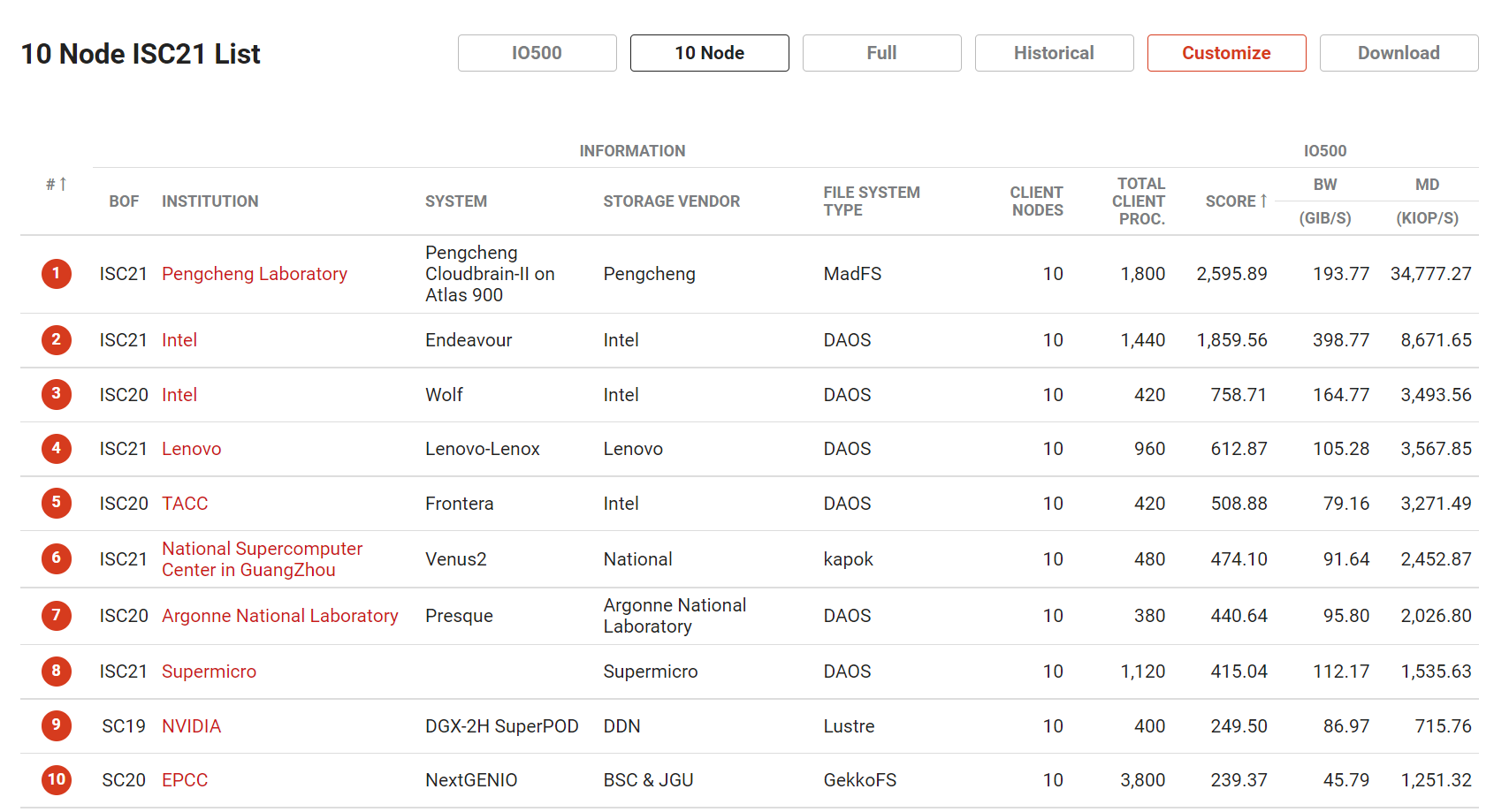The image size is (1494, 812).
Task: Click the kapok file system cell
Action: (x=849, y=559)
